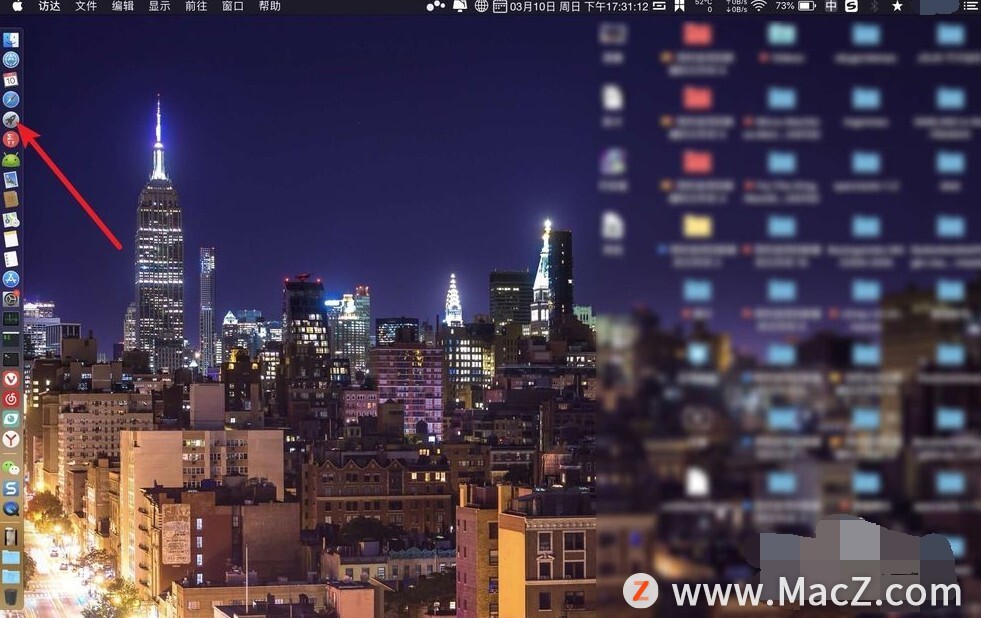This screenshot has width=981, height=618.
Task: Open Finder from the Dock
Action: pos(11,40)
